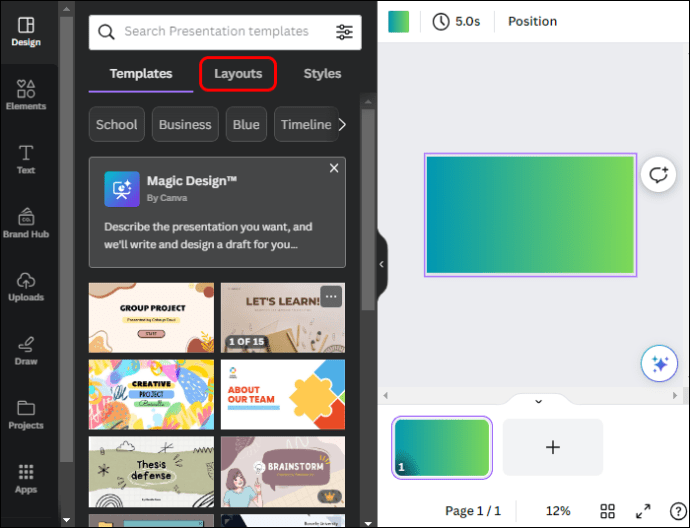Select the Draw tool
The height and width of the screenshot is (528, 690).
pyautogui.click(x=26, y=351)
